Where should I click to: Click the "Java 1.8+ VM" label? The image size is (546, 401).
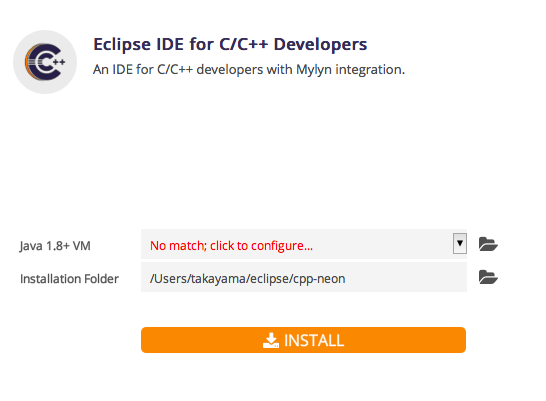tap(55, 246)
